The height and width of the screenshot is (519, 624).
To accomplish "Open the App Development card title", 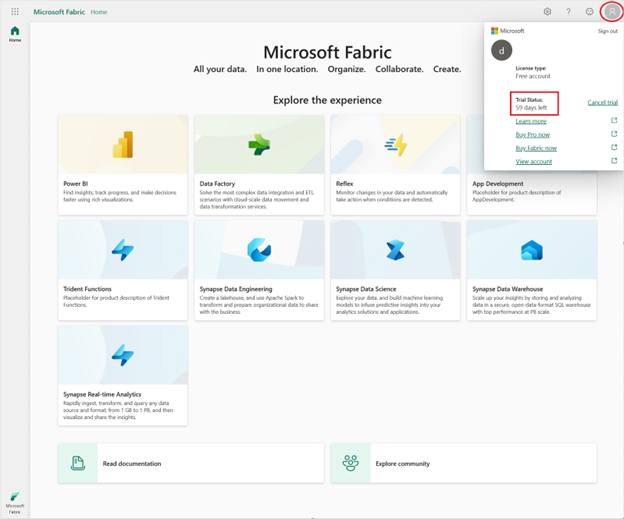I will [497, 183].
